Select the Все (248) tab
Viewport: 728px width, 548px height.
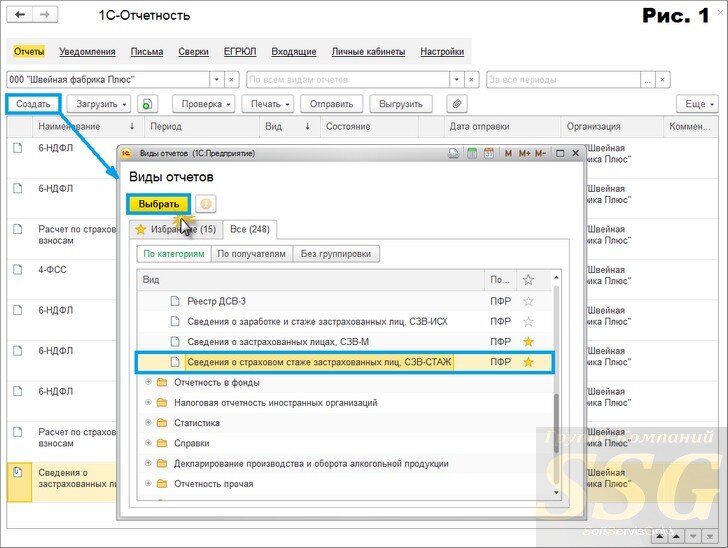[250, 229]
